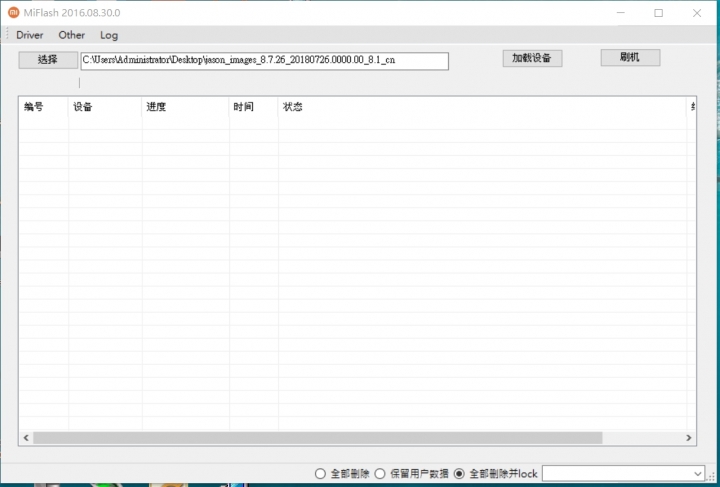Click the 选择 (select) button
This screenshot has width=720, height=487.
point(48,60)
